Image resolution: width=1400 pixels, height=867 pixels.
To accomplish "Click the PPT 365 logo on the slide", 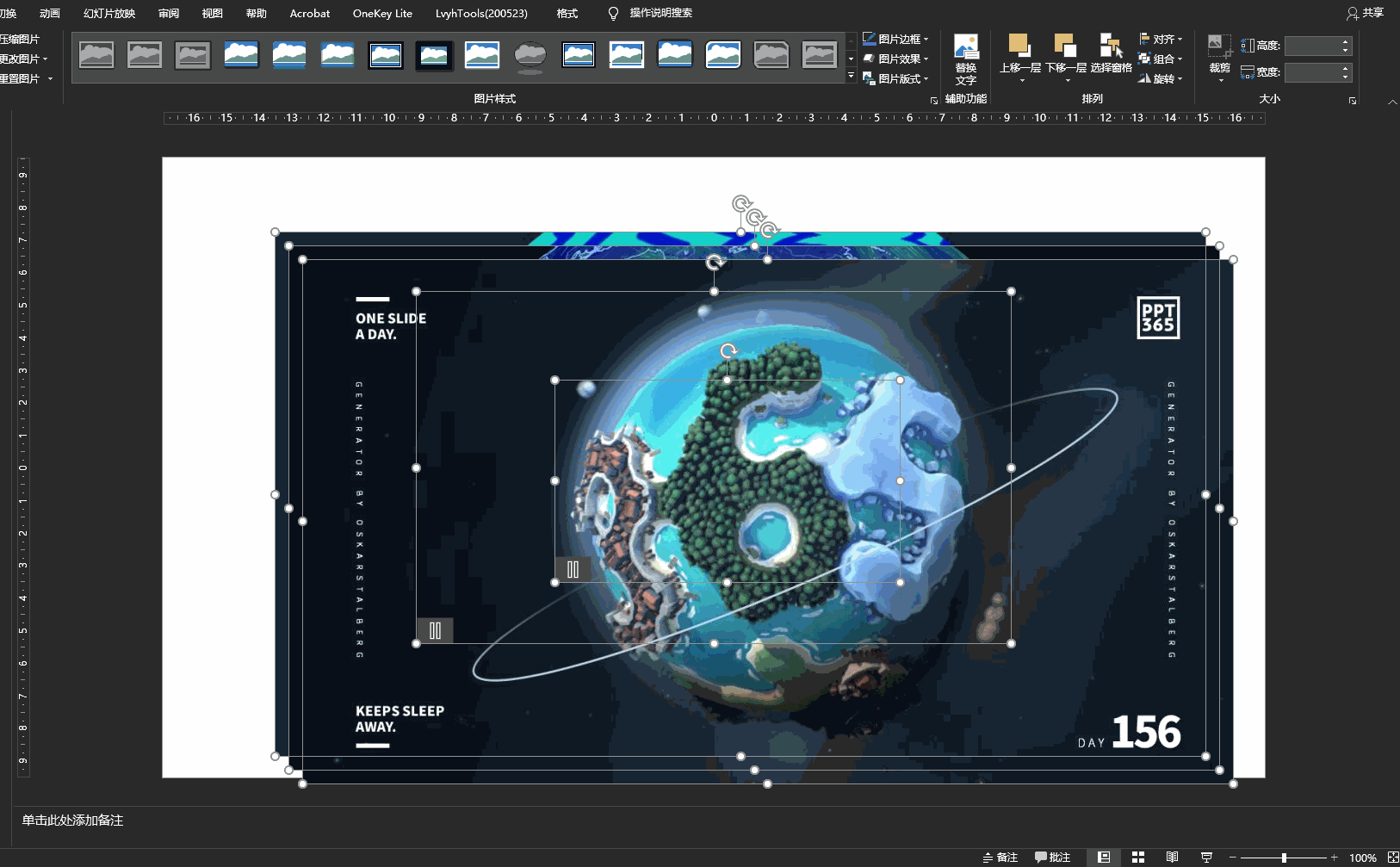I will (1158, 318).
